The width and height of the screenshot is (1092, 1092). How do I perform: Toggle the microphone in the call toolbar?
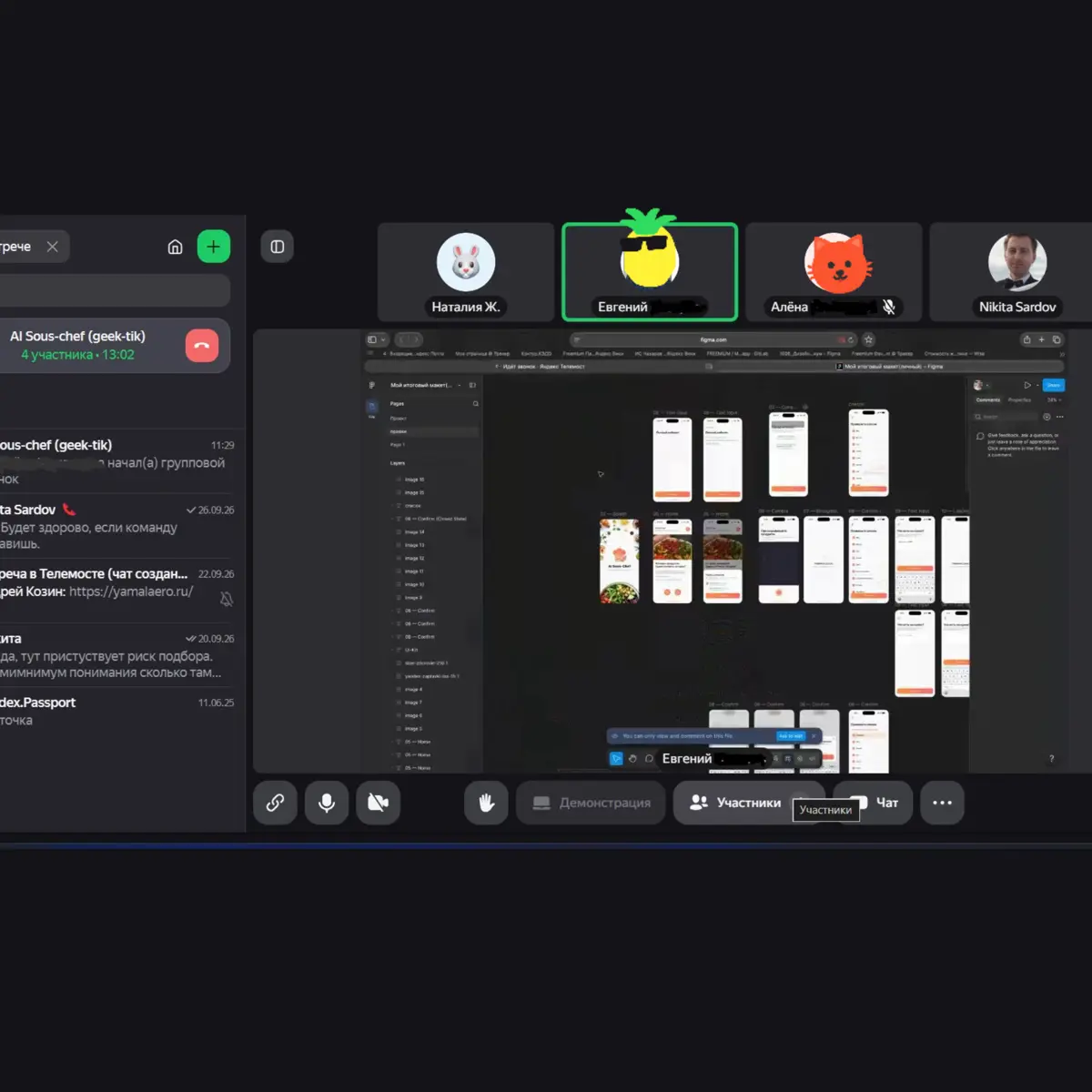(x=327, y=803)
